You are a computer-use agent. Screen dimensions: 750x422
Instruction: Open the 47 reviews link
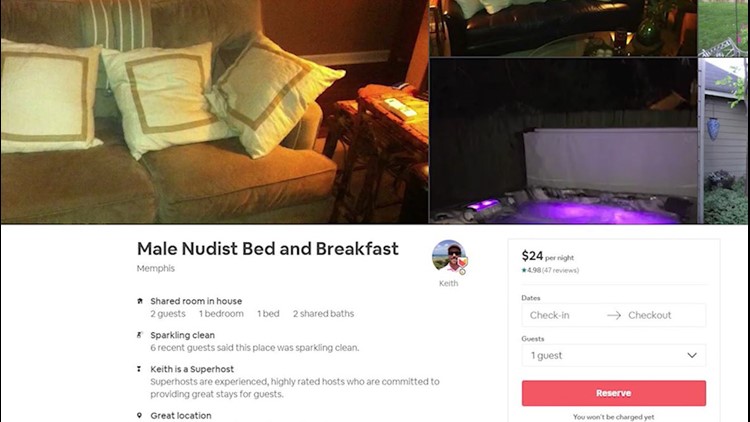click(x=560, y=270)
